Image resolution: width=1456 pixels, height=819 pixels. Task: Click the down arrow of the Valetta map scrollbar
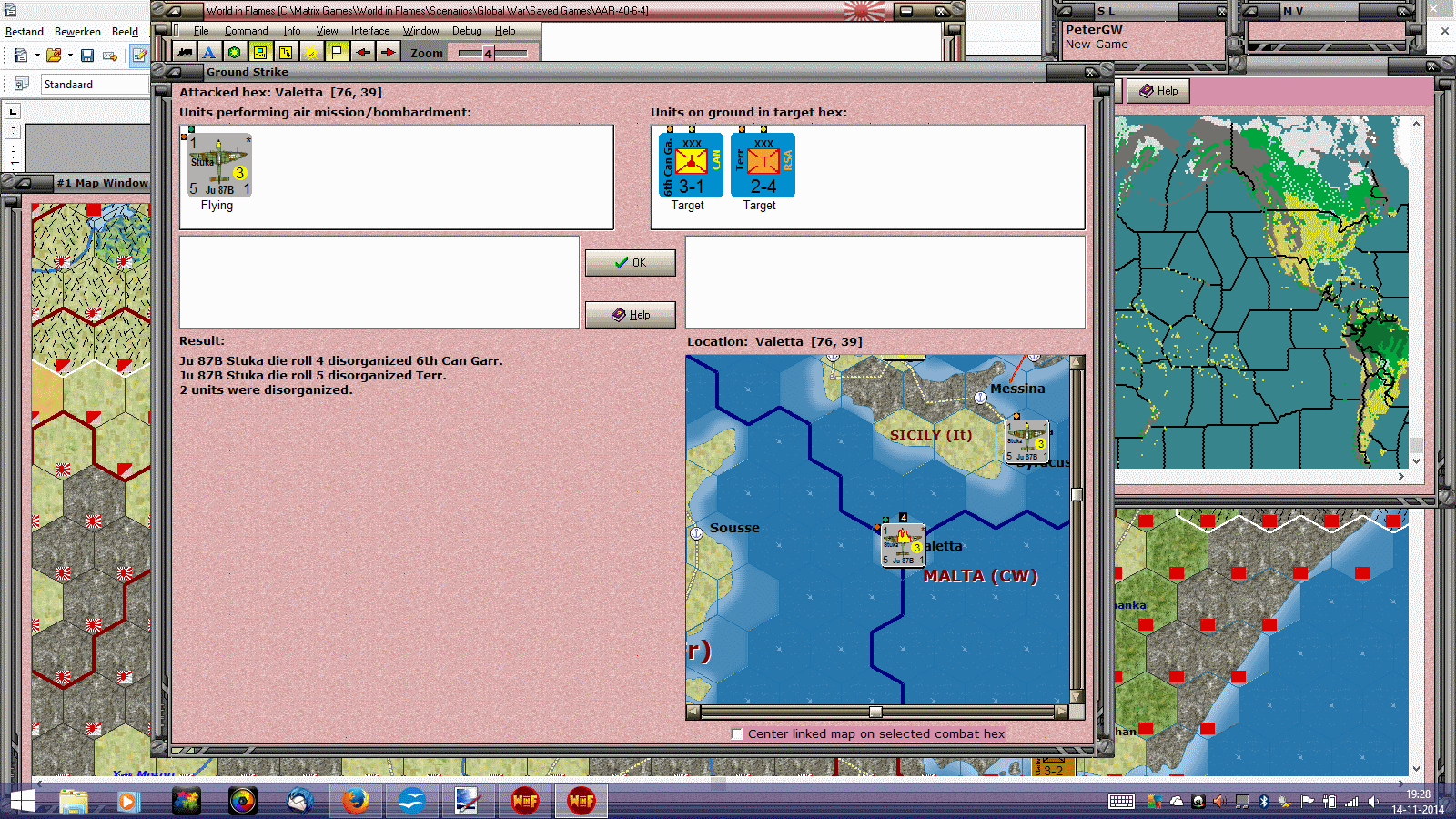[x=1077, y=696]
